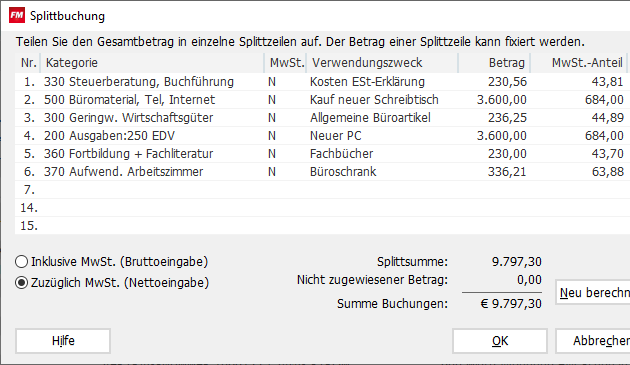The image size is (630, 365).
Task: Confirm the split with OK button
Action: [x=500, y=341]
